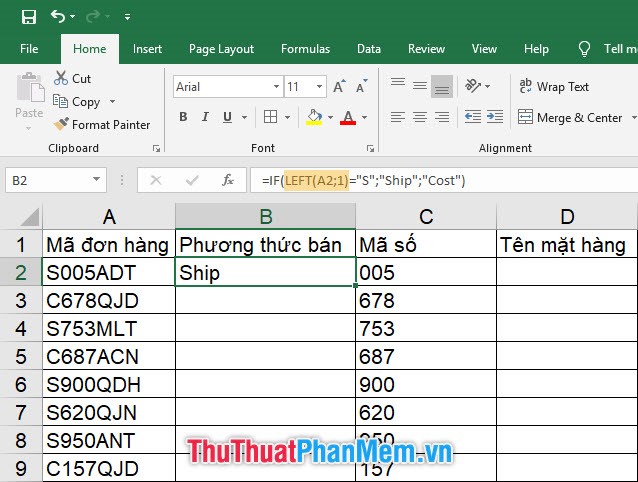Toggle Bold formatting

pyautogui.click(x=184, y=117)
